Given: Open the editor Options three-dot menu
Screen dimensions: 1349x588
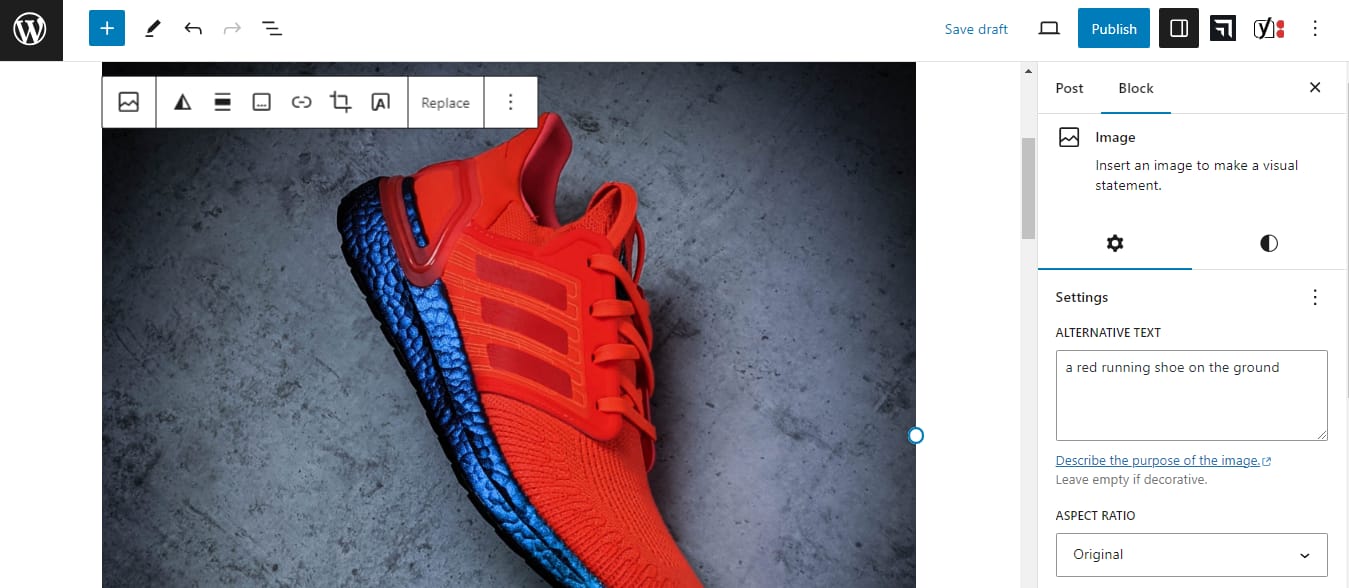Looking at the screenshot, I should 1315,29.
